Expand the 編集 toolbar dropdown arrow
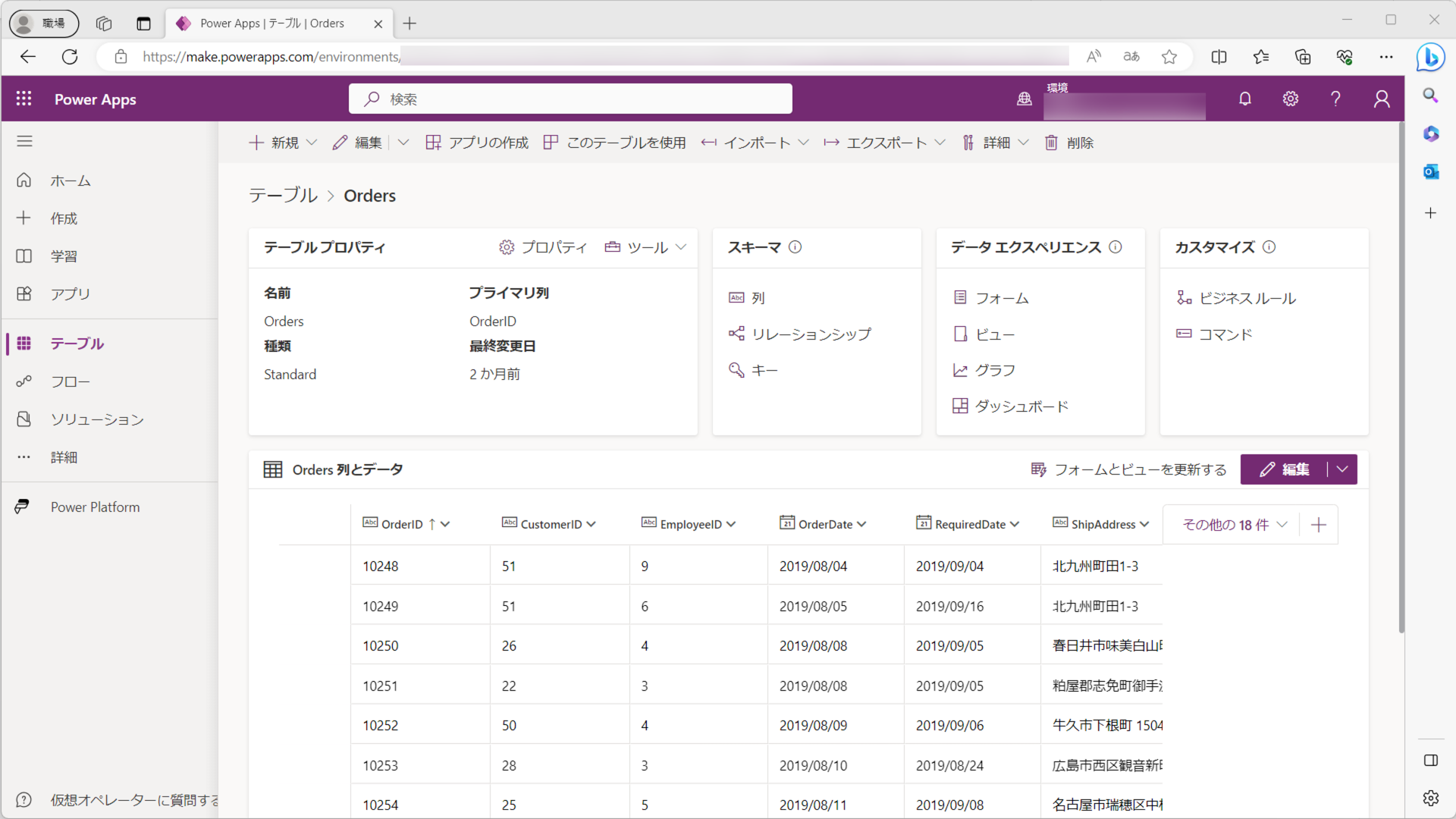This screenshot has width=1456, height=819. click(403, 143)
